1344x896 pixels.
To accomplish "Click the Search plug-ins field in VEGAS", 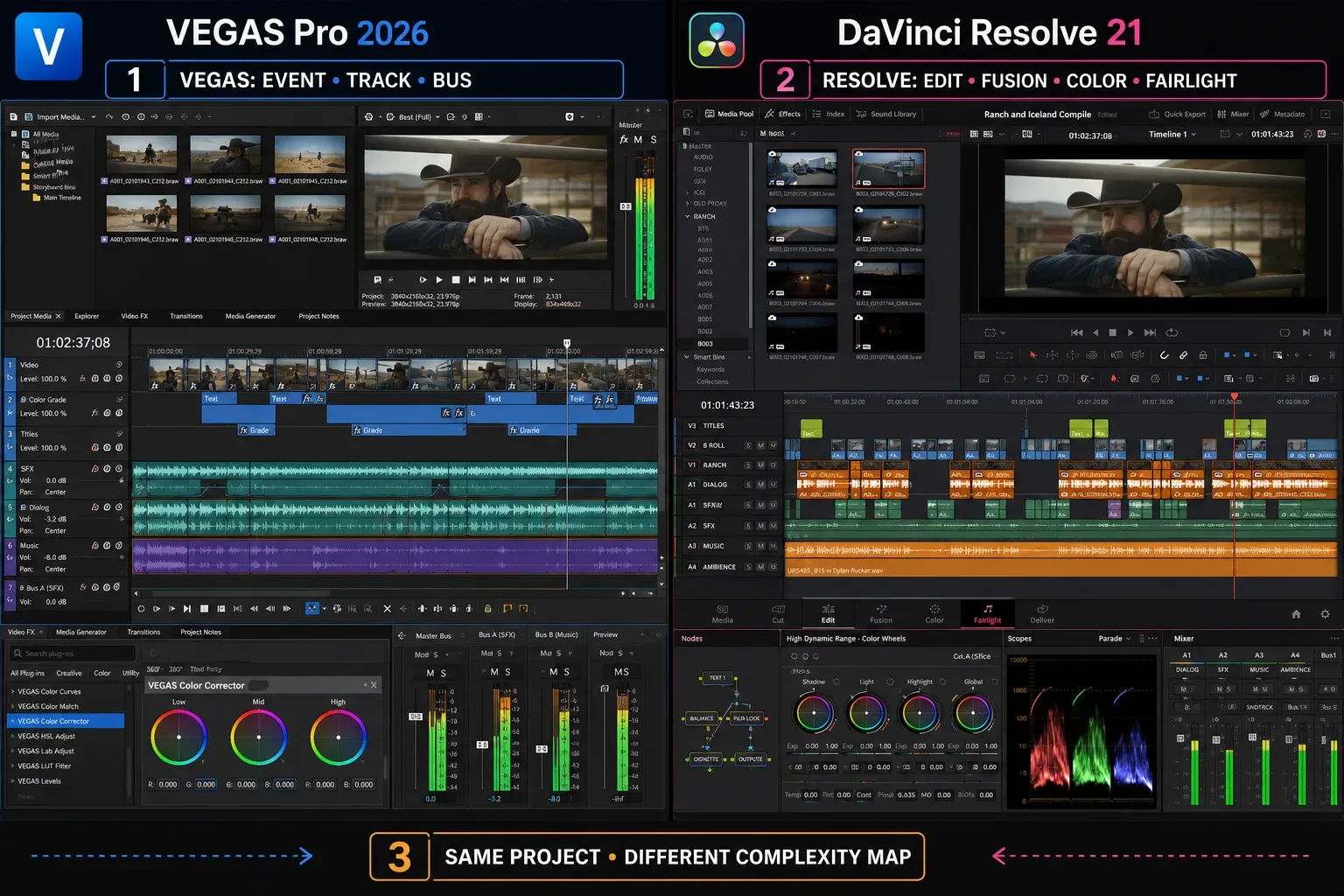I will (73, 654).
